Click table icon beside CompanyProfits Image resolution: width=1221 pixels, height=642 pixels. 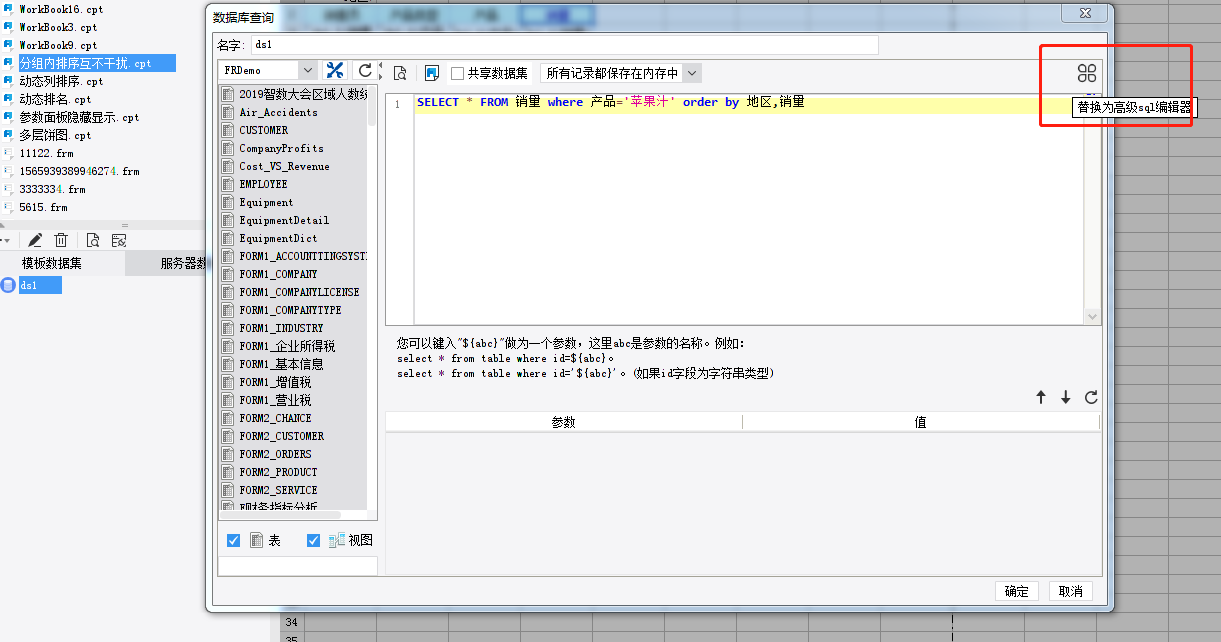(228, 148)
